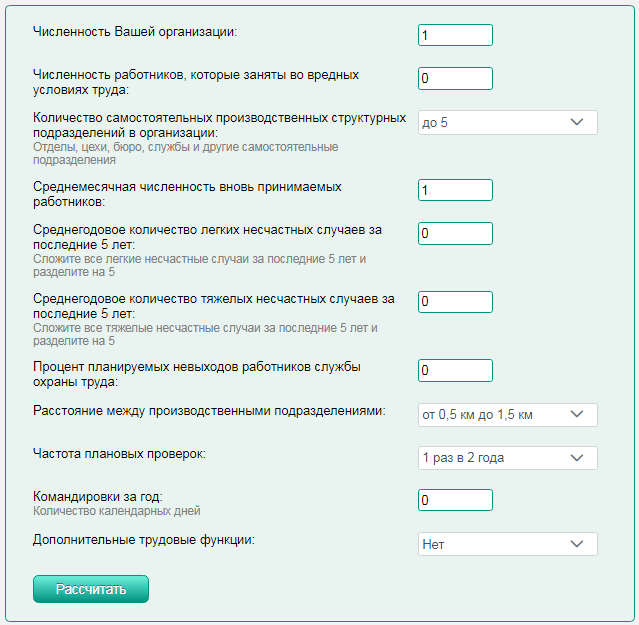This screenshot has height=625, width=639.
Task: Expand the distance dropdown 'от 0,5 км до 1,5 км'
Action: pos(508,415)
